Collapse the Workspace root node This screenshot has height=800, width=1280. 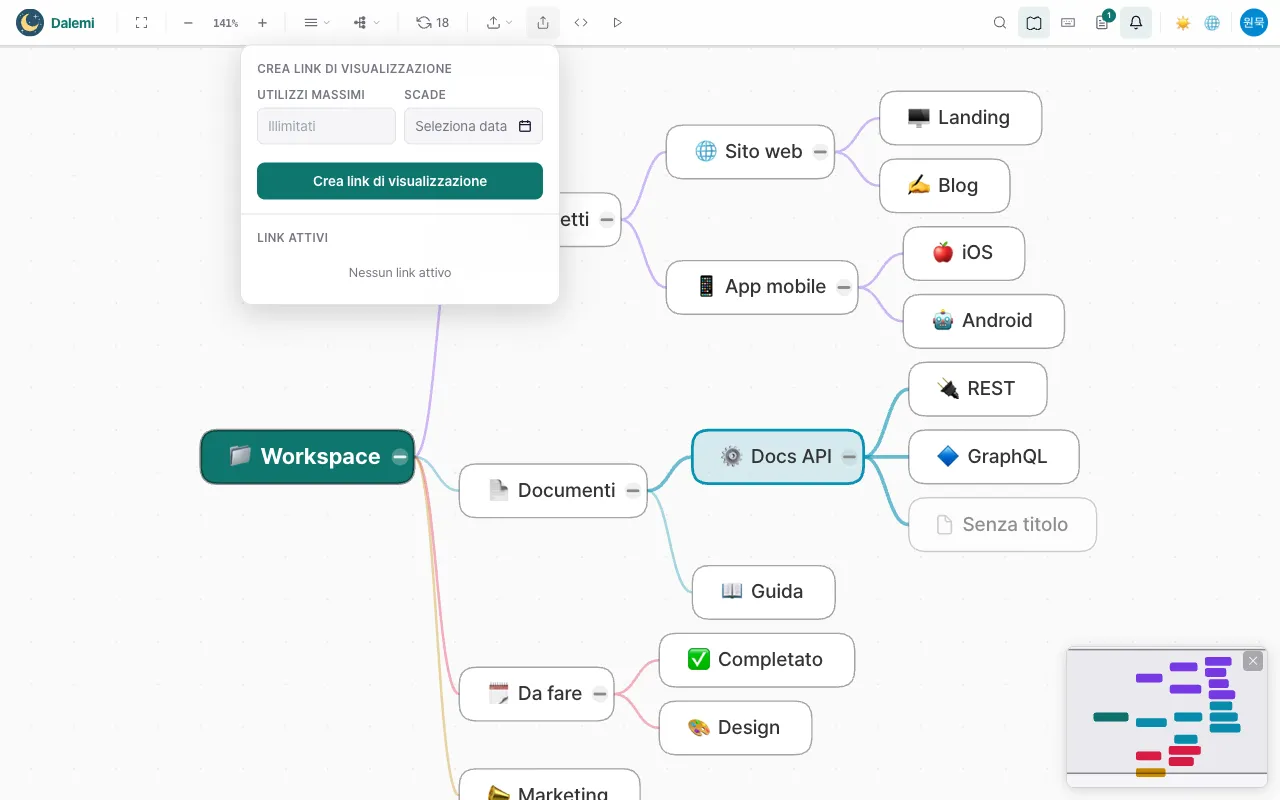click(x=400, y=456)
